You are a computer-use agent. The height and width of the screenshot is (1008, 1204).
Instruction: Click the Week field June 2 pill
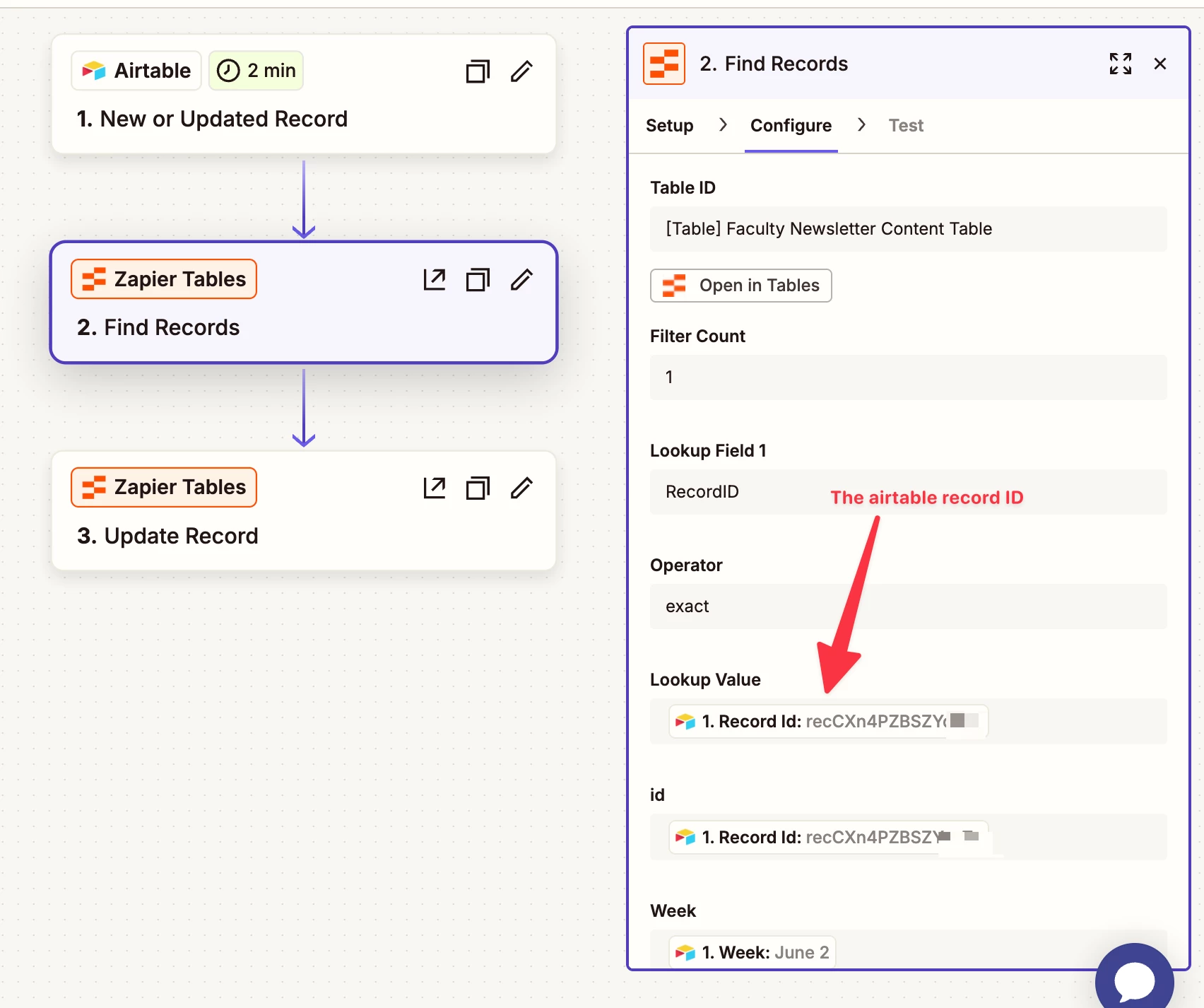pos(752,952)
